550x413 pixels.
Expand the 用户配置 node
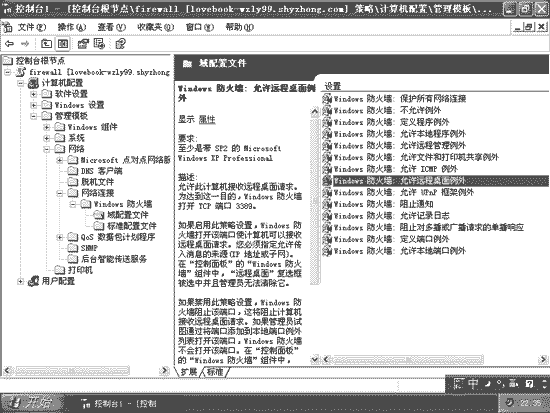[x=21, y=281]
